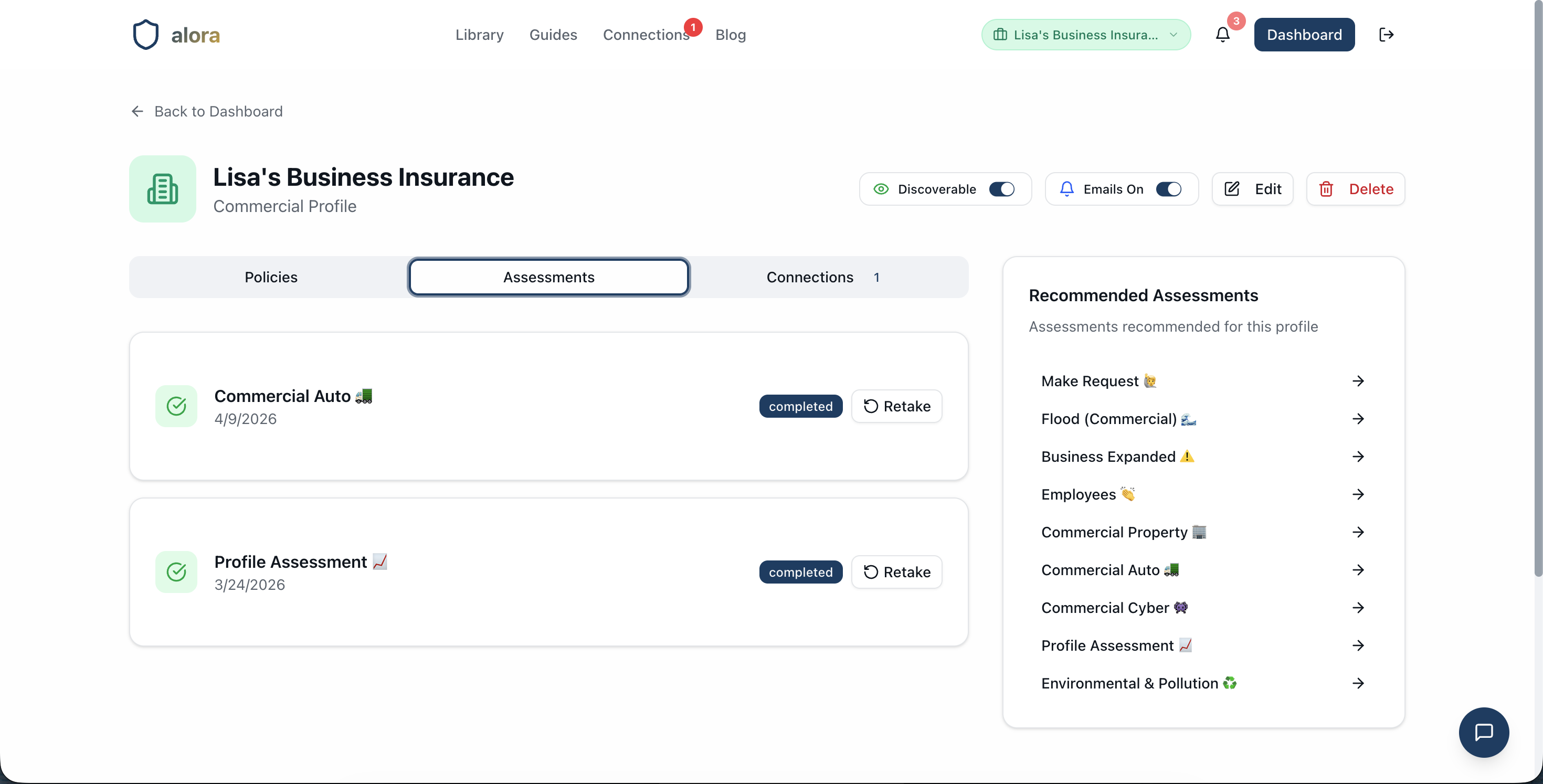Open the chat bubble in the bottom corner
This screenshot has width=1543, height=784.
point(1484,733)
